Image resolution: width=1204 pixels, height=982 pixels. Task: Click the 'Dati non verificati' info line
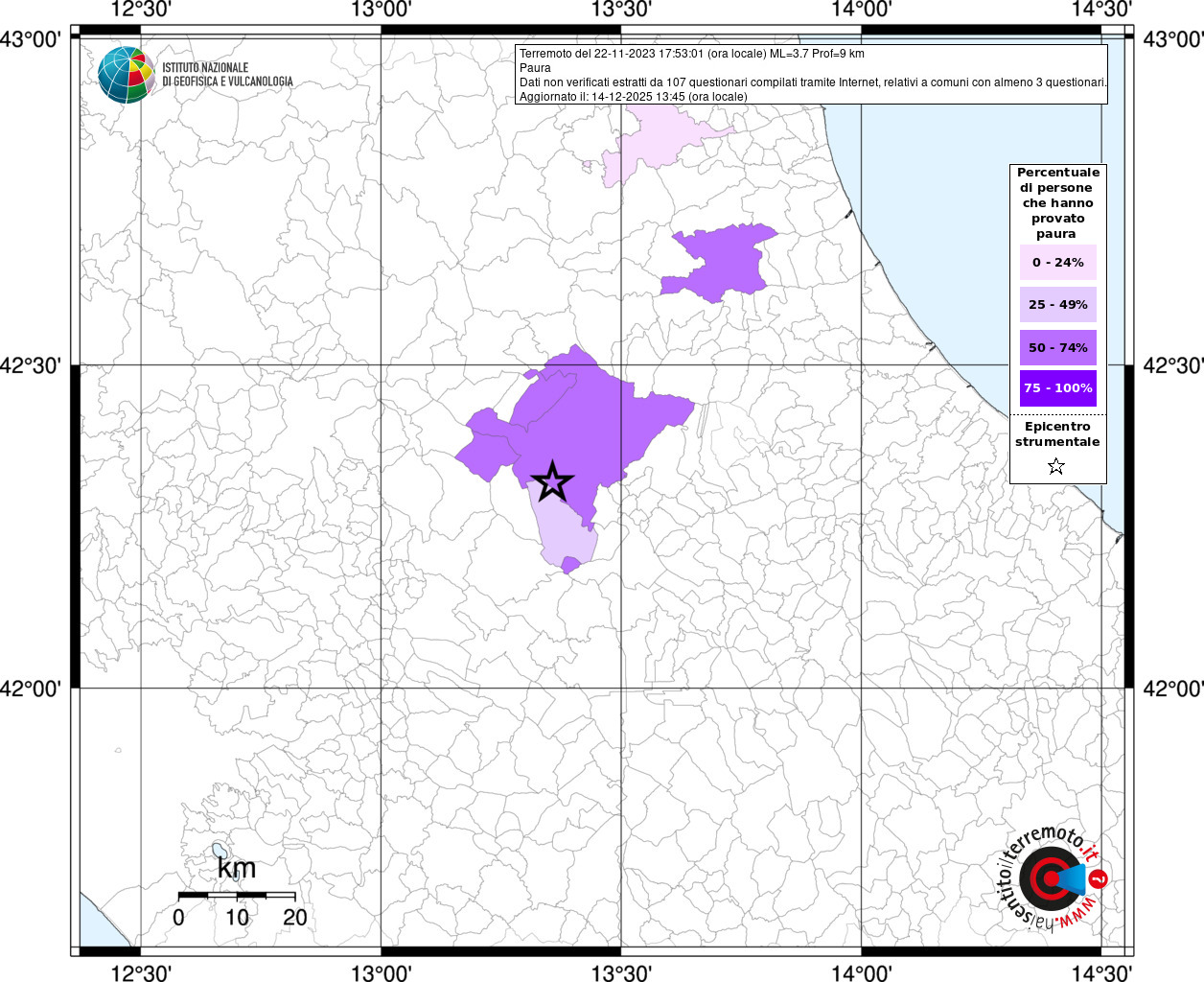click(x=813, y=82)
